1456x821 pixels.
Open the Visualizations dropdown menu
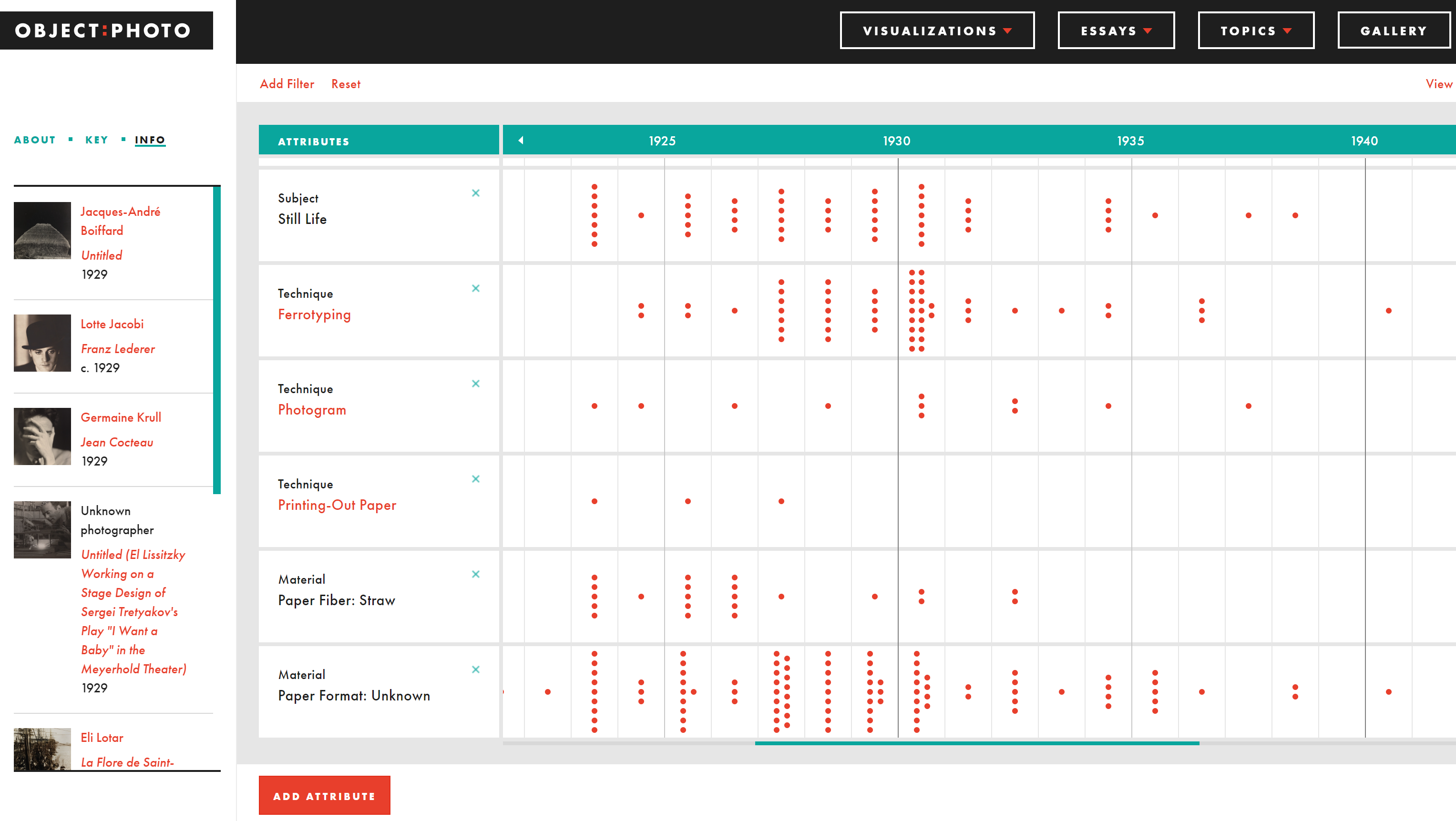pos(936,30)
